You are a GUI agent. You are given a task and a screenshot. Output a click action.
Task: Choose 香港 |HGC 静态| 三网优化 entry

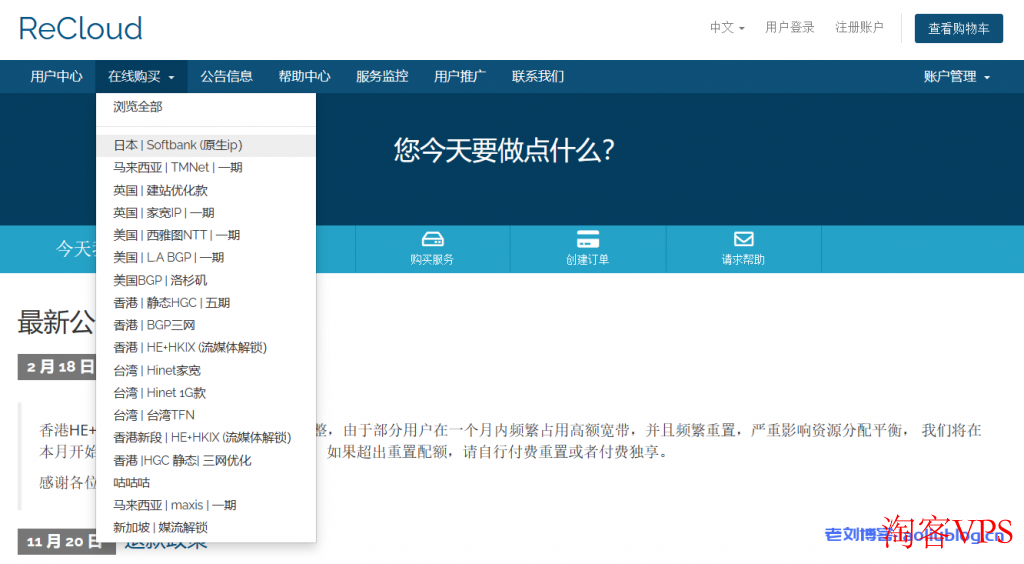[206, 461]
